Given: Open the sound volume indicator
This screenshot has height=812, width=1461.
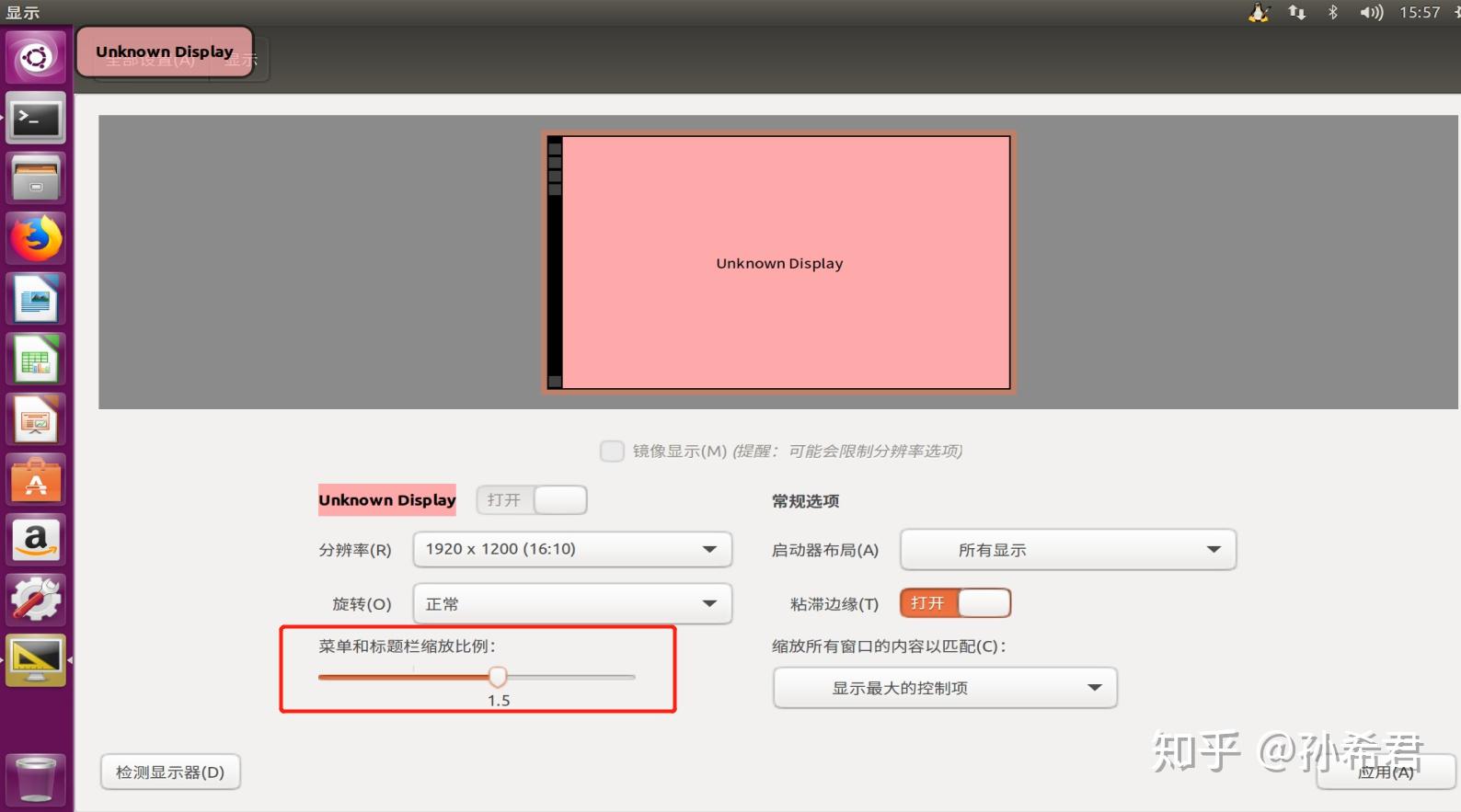Looking at the screenshot, I should tap(1372, 13).
